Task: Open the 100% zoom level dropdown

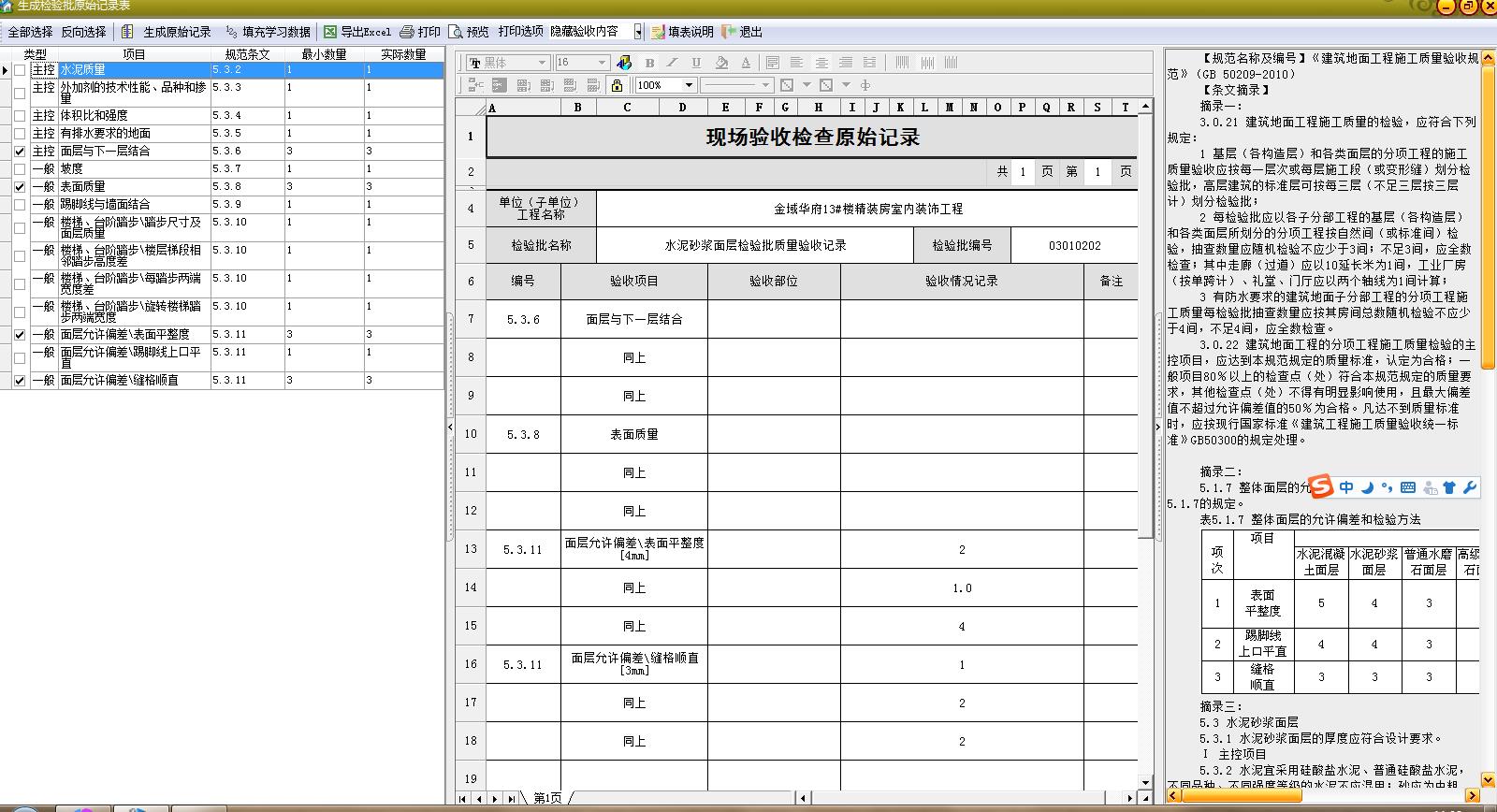Action: (689, 85)
